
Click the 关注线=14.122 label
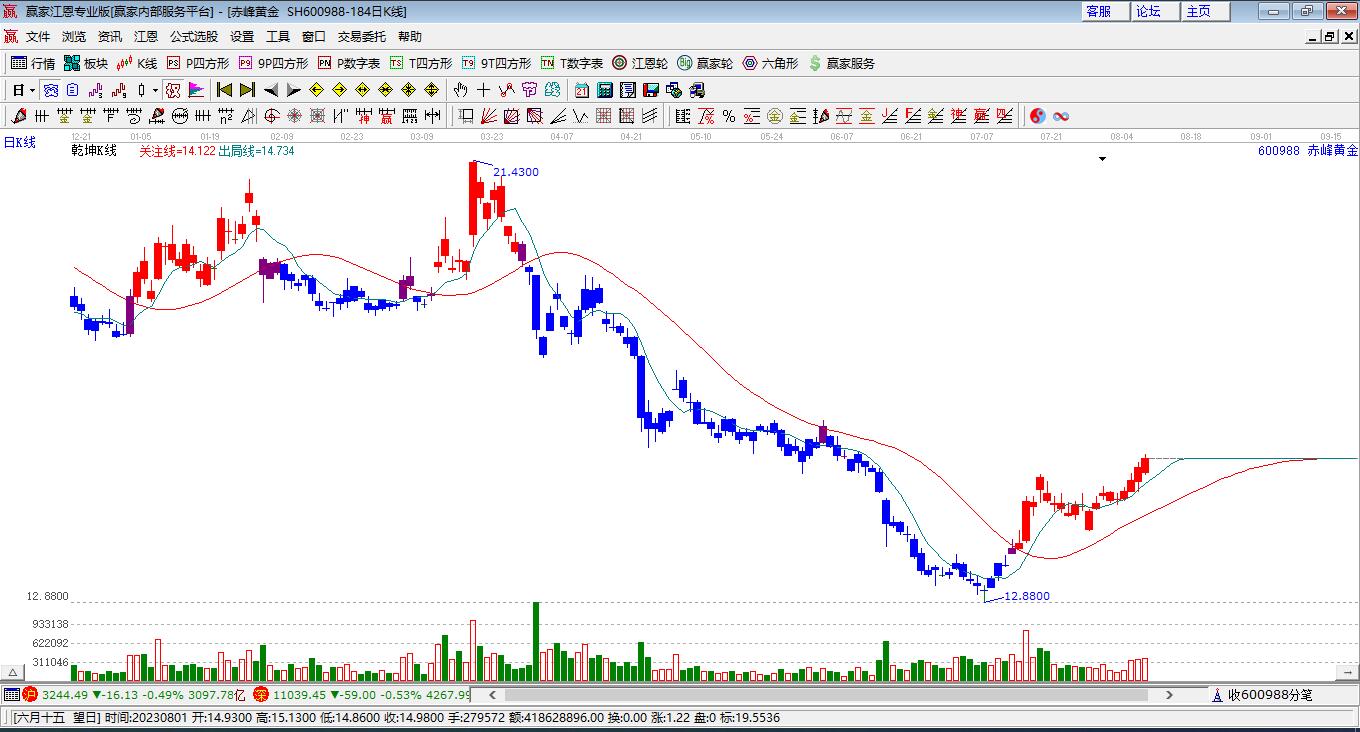(177, 151)
